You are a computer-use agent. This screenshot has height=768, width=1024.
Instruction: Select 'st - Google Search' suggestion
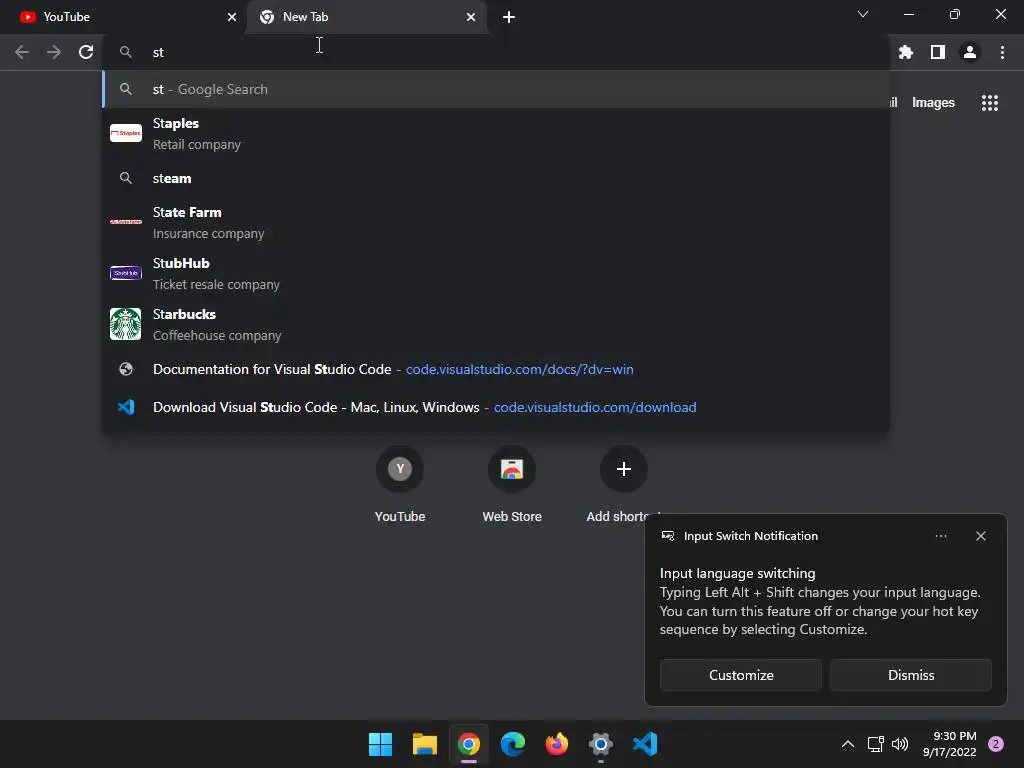(x=496, y=89)
